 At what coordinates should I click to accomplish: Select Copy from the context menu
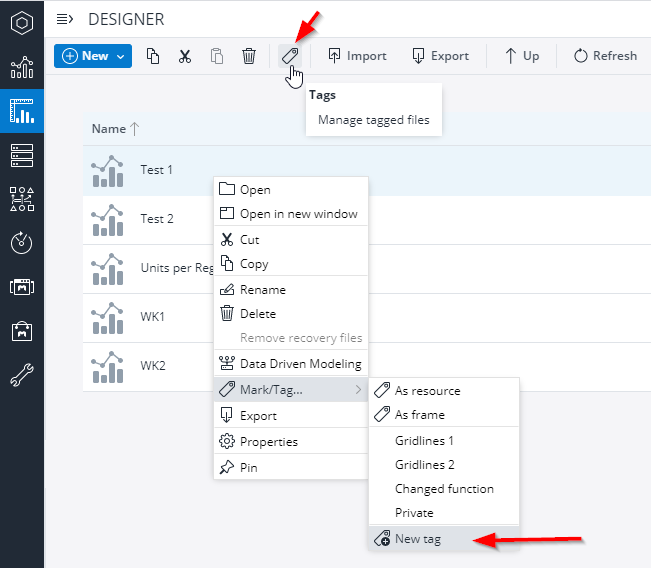coord(291,264)
